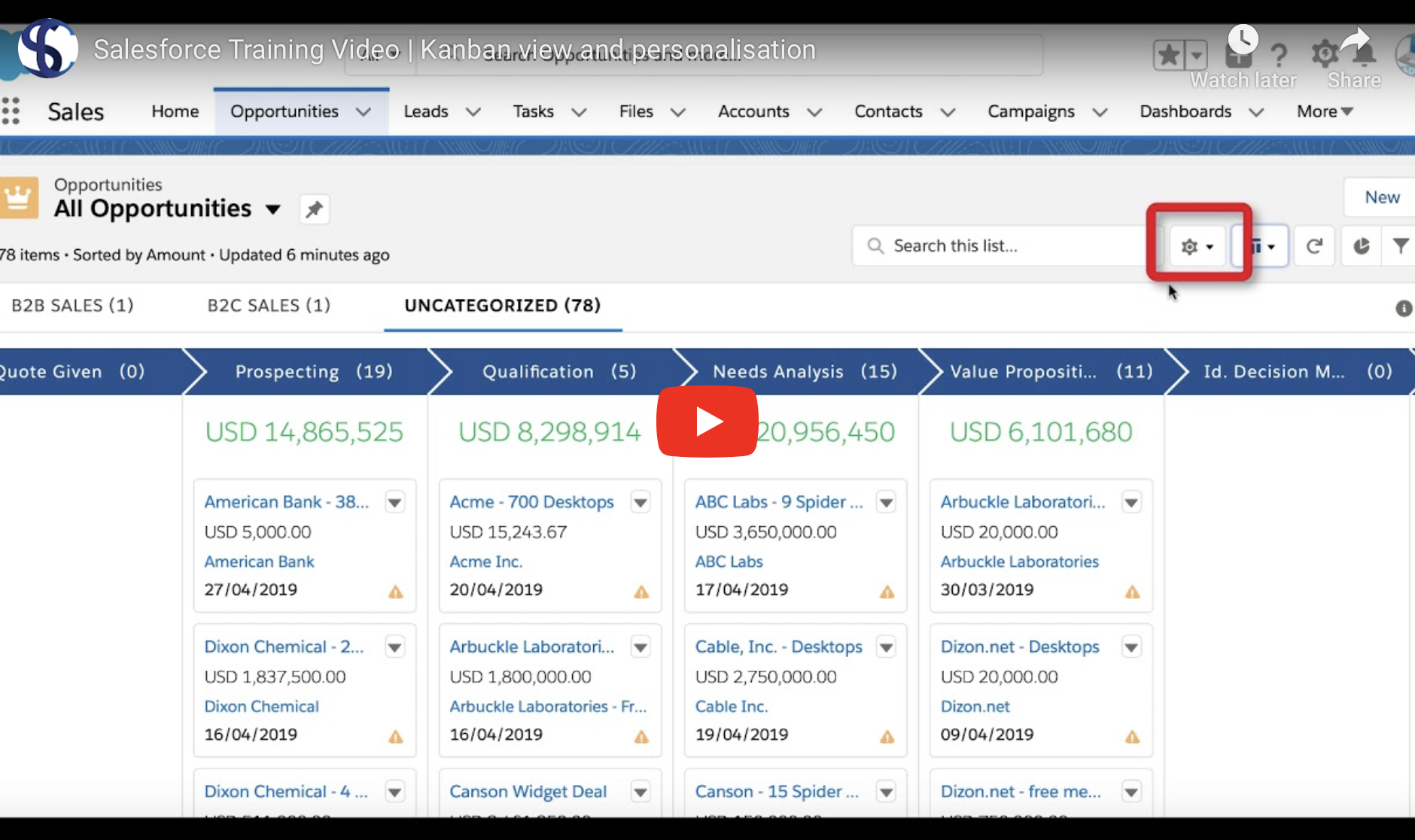Expand the Leads tab dropdown chevron
The width and height of the screenshot is (1415, 840).
click(473, 112)
